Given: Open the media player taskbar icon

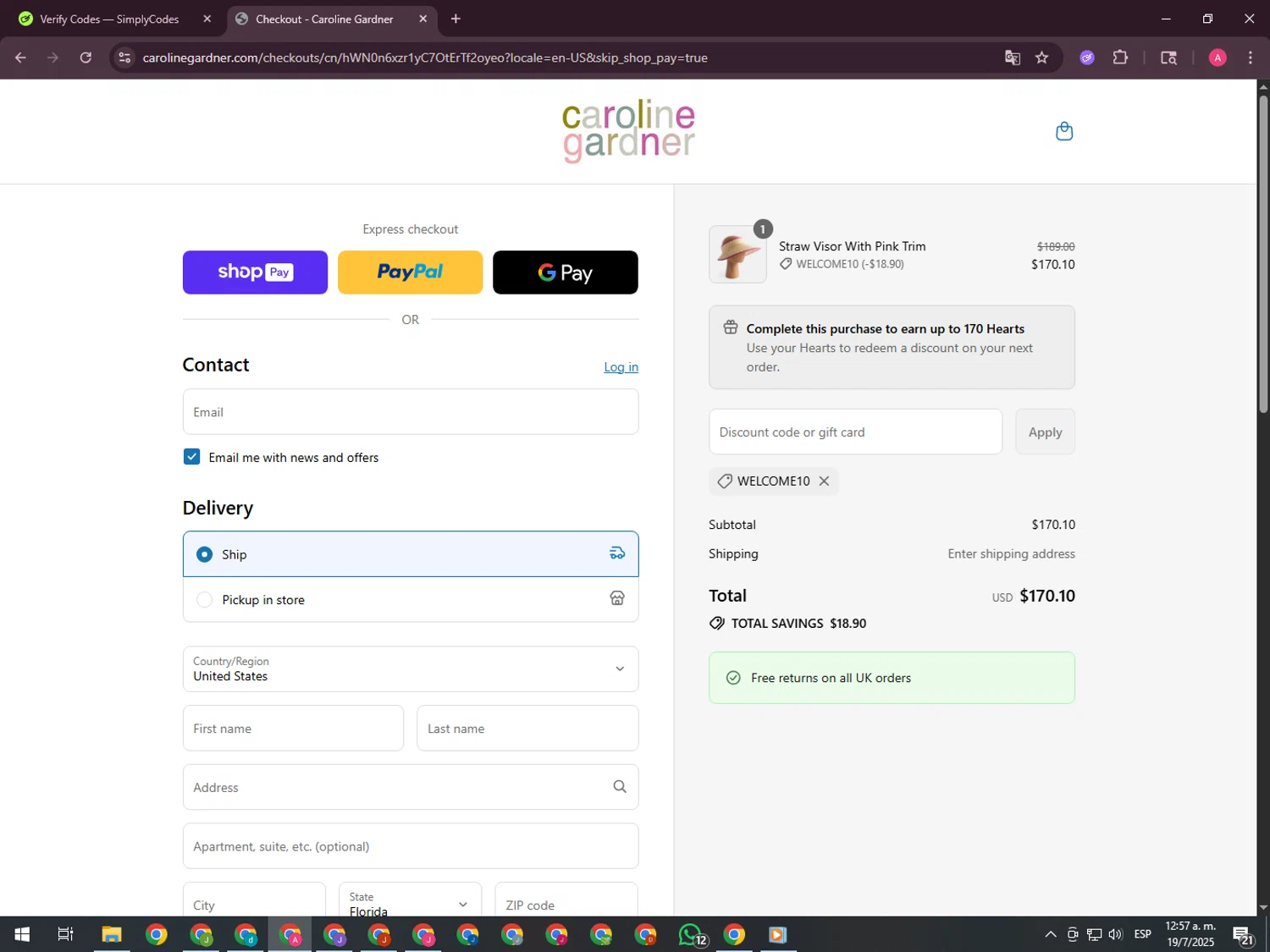Looking at the screenshot, I should pyautogui.click(x=777, y=934).
